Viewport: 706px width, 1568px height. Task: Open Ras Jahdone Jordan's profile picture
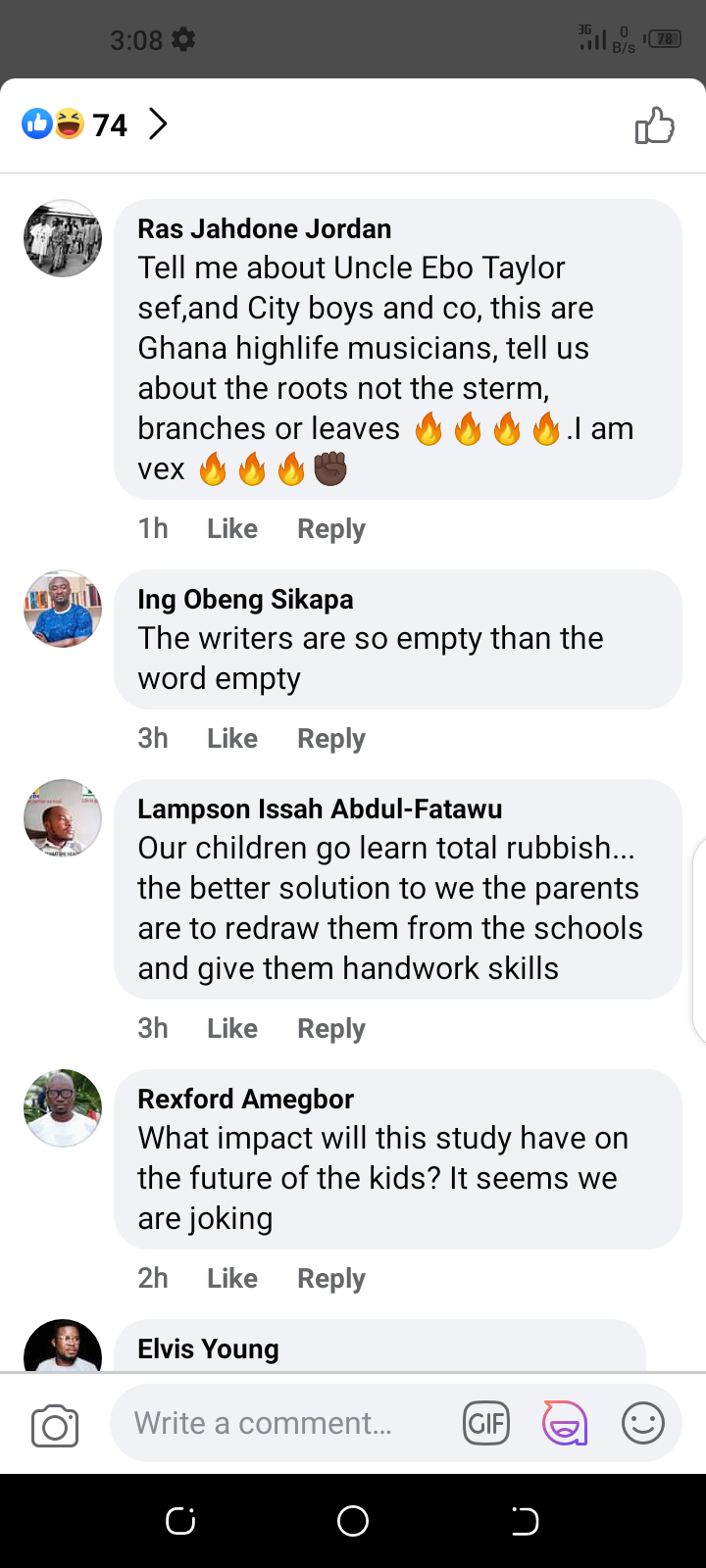coord(63,238)
